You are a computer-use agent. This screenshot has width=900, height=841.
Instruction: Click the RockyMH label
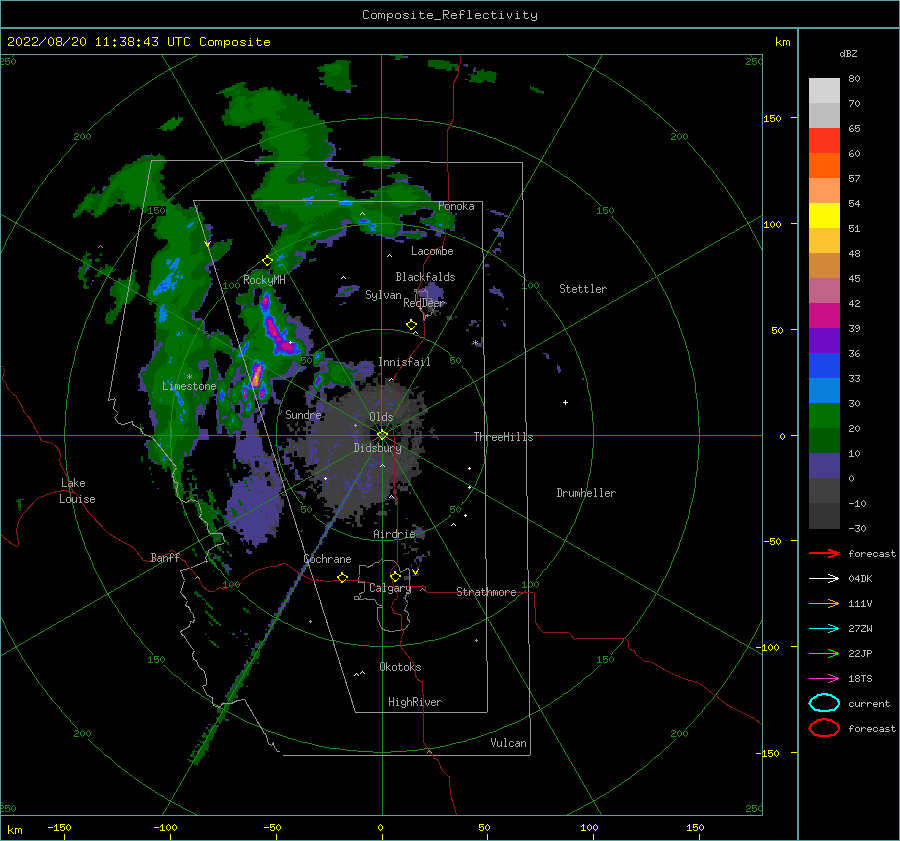264,280
